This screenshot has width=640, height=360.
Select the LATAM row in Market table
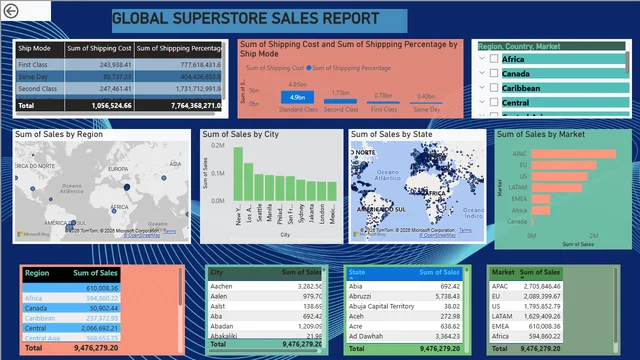click(526, 316)
